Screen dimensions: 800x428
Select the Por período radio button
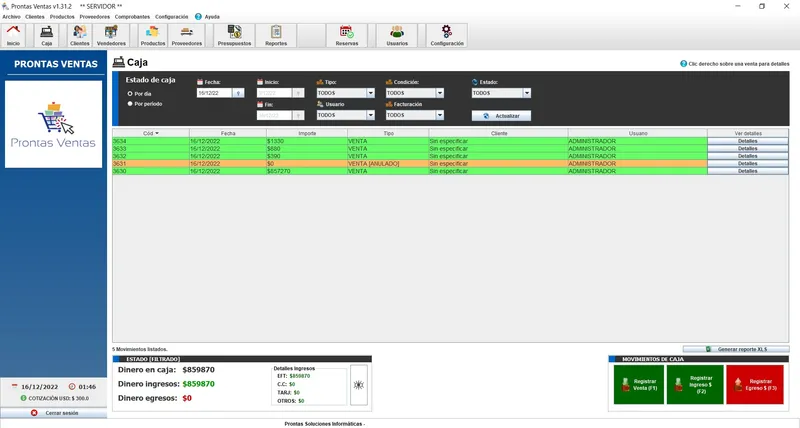[x=130, y=104]
